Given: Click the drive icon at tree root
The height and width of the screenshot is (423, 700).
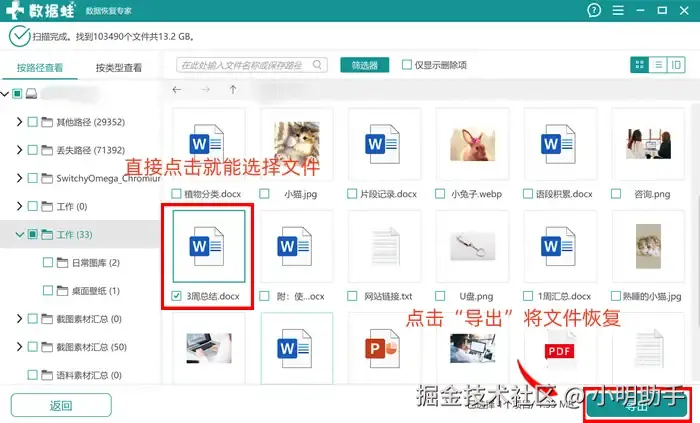Looking at the screenshot, I should [31, 94].
